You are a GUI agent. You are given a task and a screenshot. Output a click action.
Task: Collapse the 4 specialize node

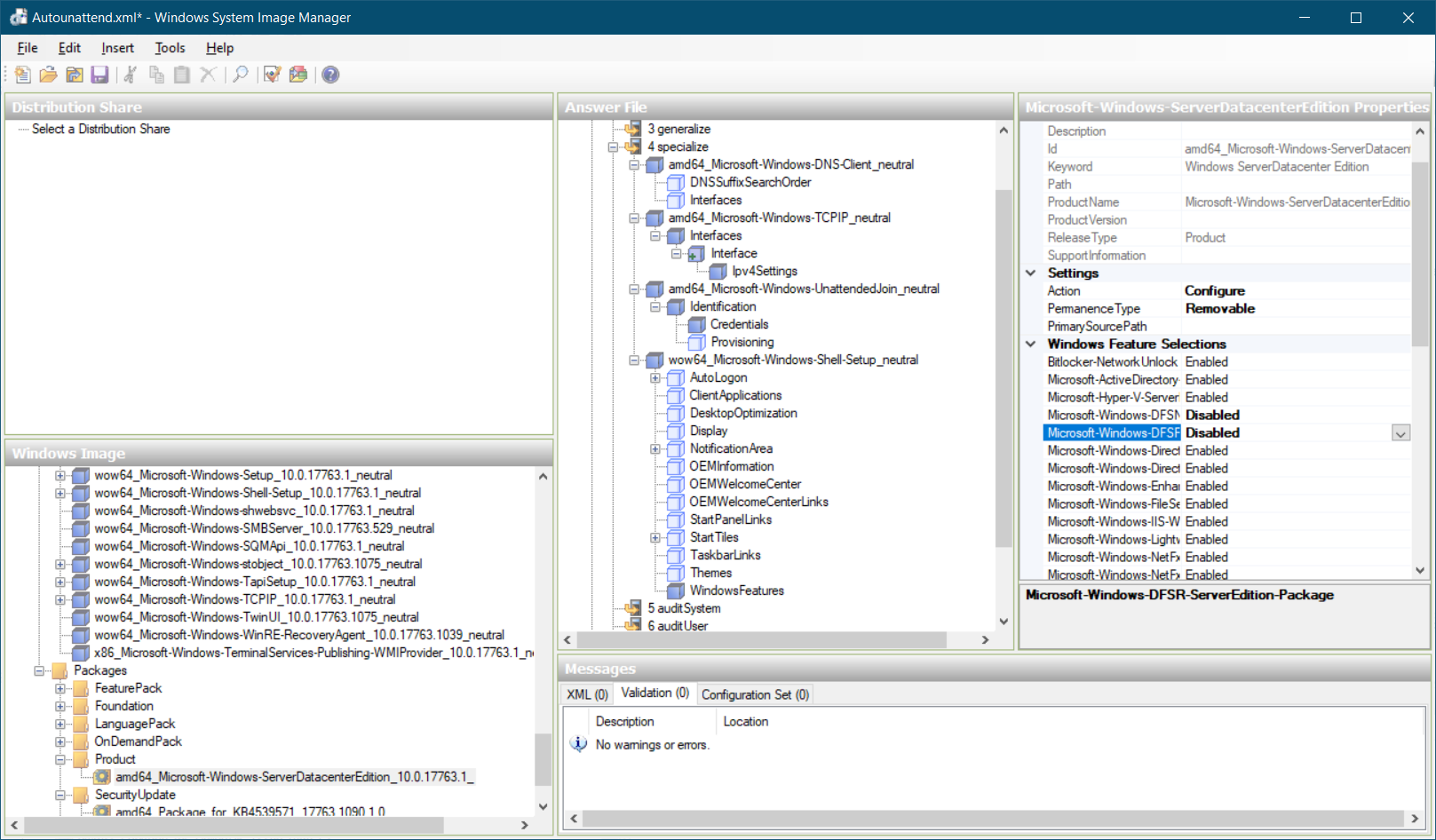[613, 147]
